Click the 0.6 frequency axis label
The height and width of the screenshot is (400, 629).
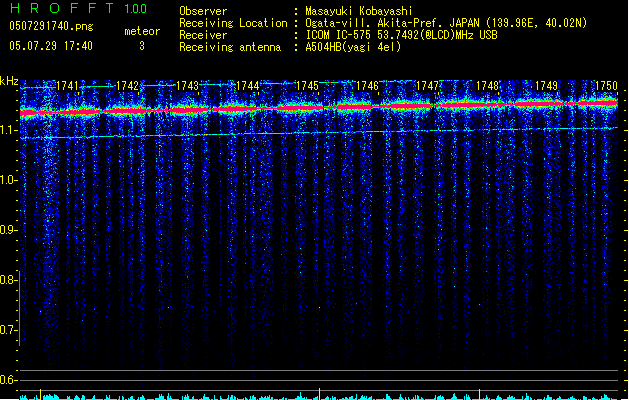tap(8, 380)
